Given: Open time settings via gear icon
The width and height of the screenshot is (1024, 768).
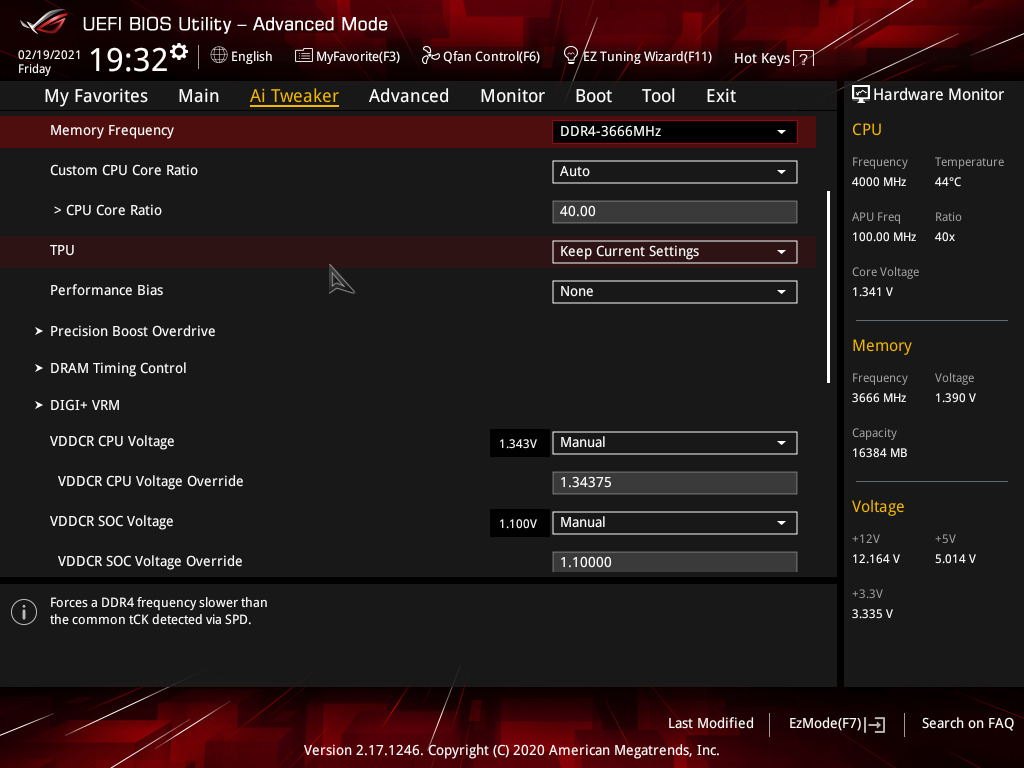Looking at the screenshot, I should pos(179,52).
